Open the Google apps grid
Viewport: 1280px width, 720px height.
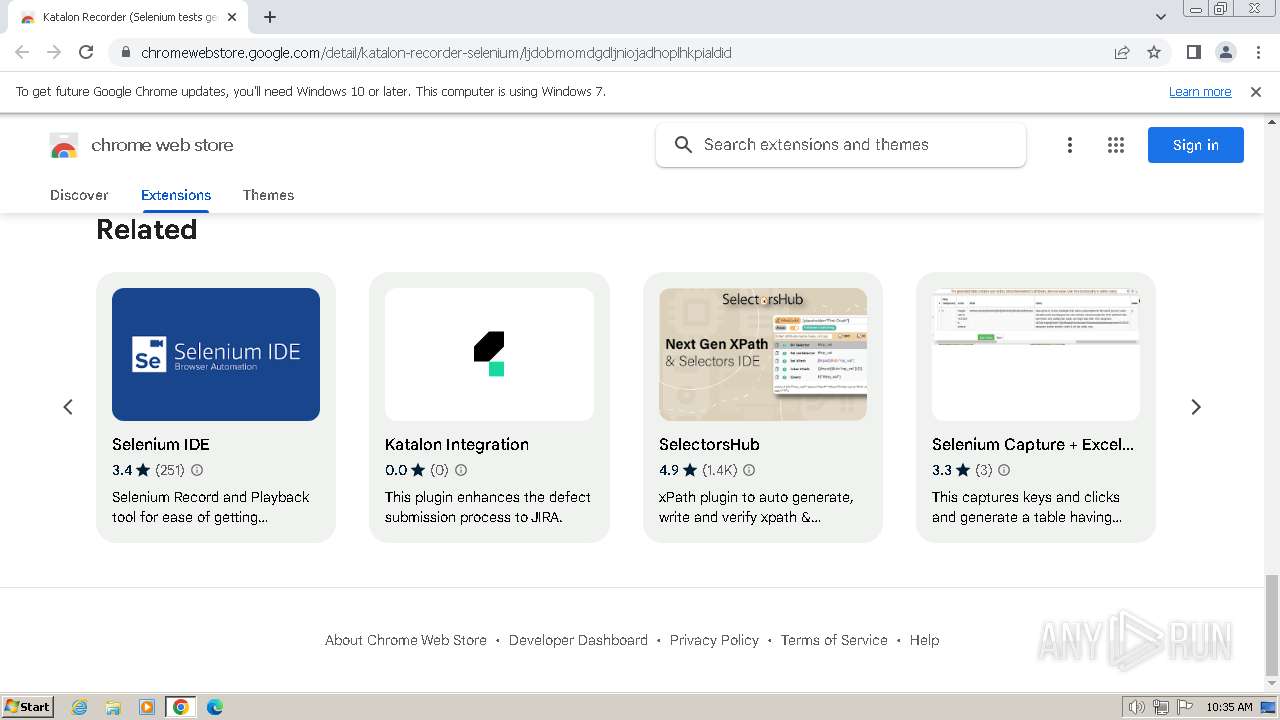[x=1116, y=145]
